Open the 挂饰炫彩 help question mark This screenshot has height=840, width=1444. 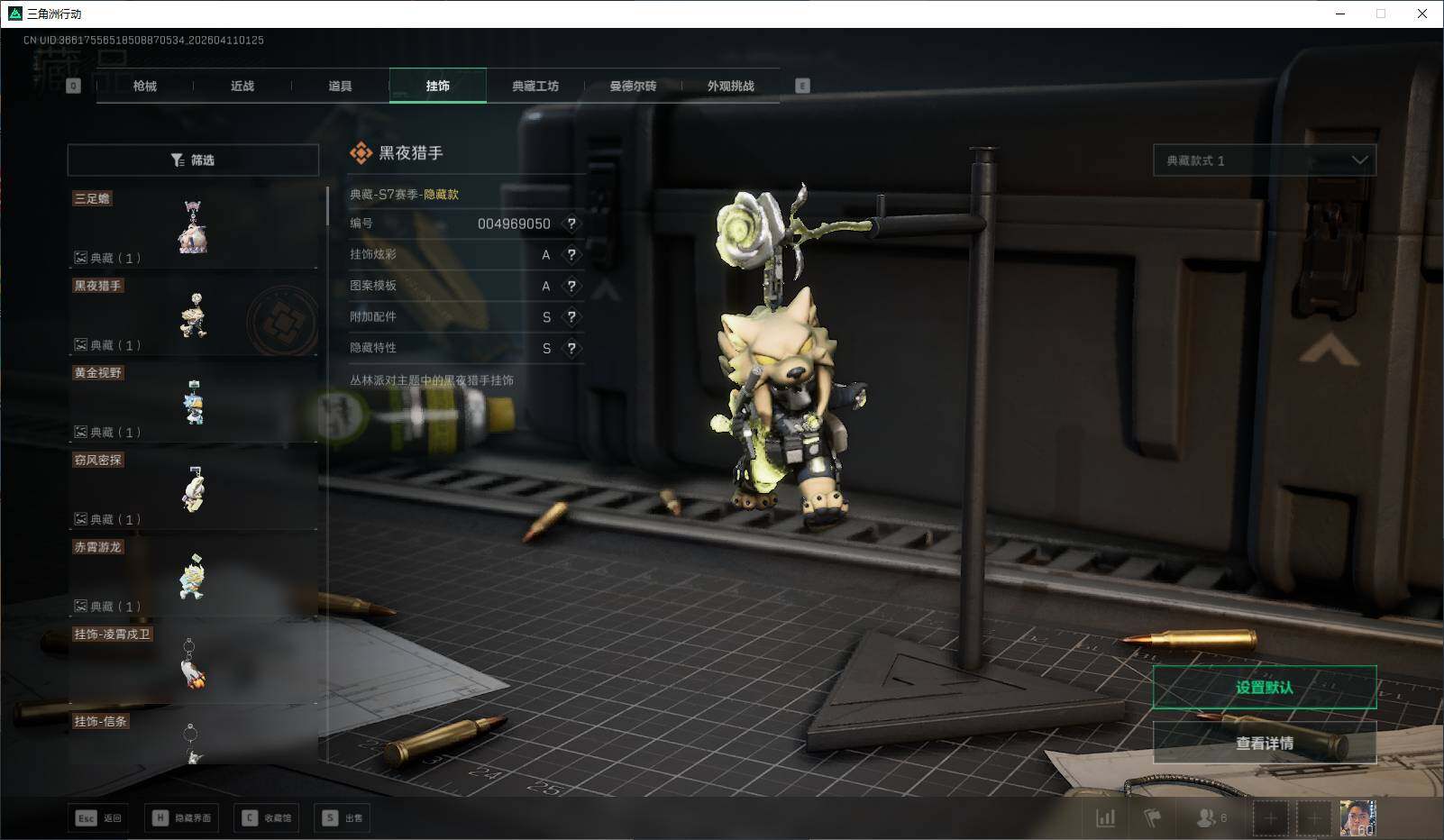(x=571, y=255)
